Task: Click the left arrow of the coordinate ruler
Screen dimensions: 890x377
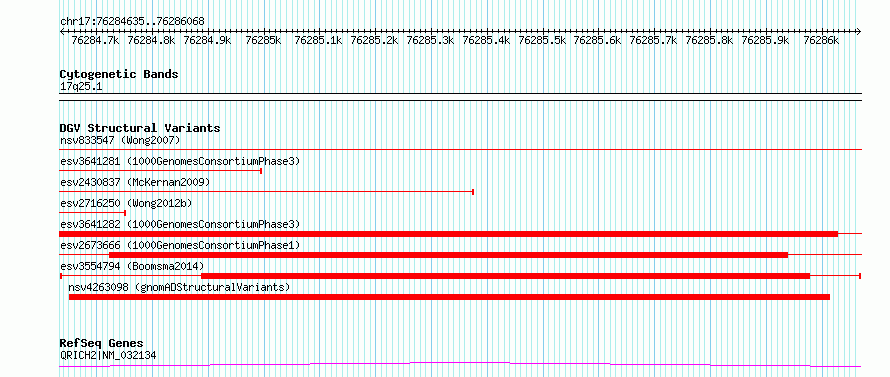Action: pyautogui.click(x=62, y=32)
